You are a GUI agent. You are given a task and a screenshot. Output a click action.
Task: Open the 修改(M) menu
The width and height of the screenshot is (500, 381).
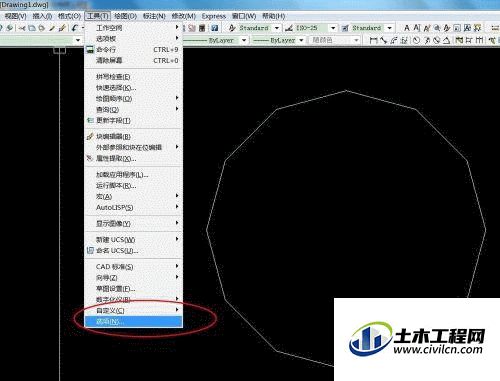tap(184, 16)
